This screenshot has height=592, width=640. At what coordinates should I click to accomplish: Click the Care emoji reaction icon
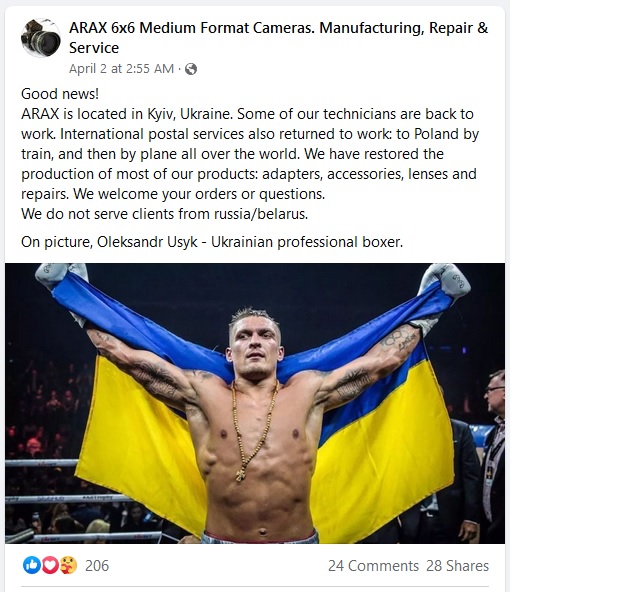pos(67,566)
